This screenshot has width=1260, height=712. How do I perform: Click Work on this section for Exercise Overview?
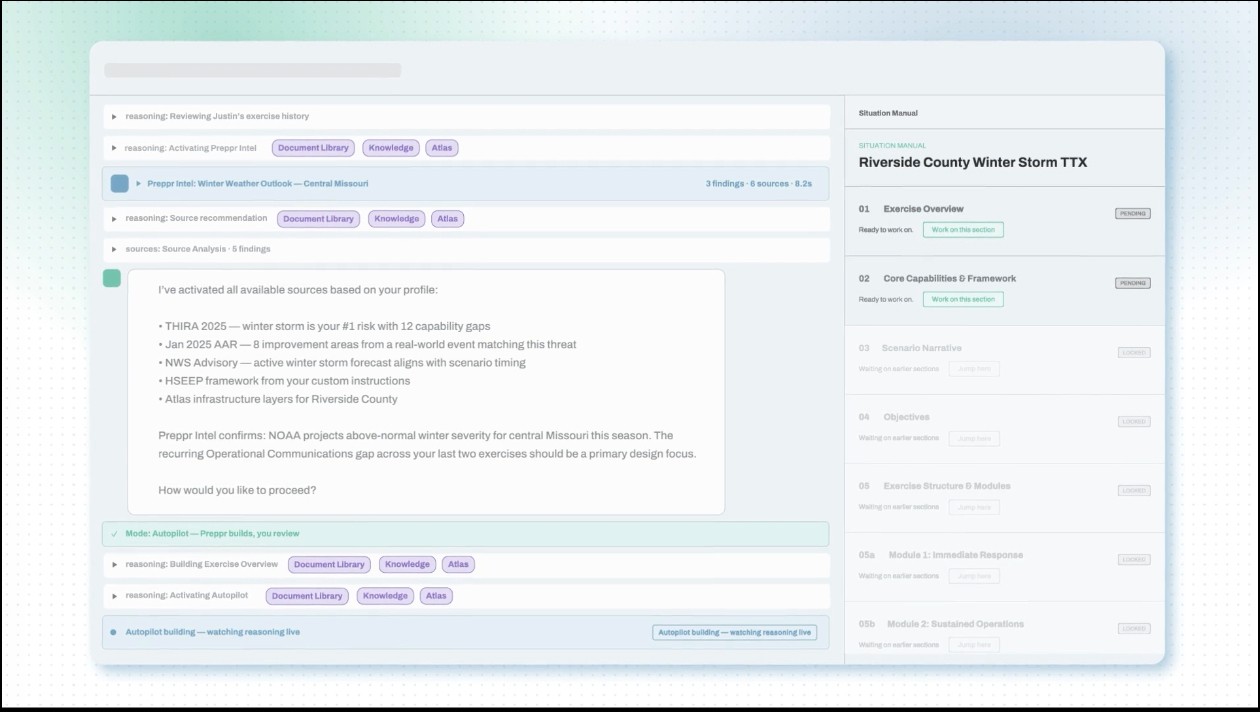(x=963, y=230)
